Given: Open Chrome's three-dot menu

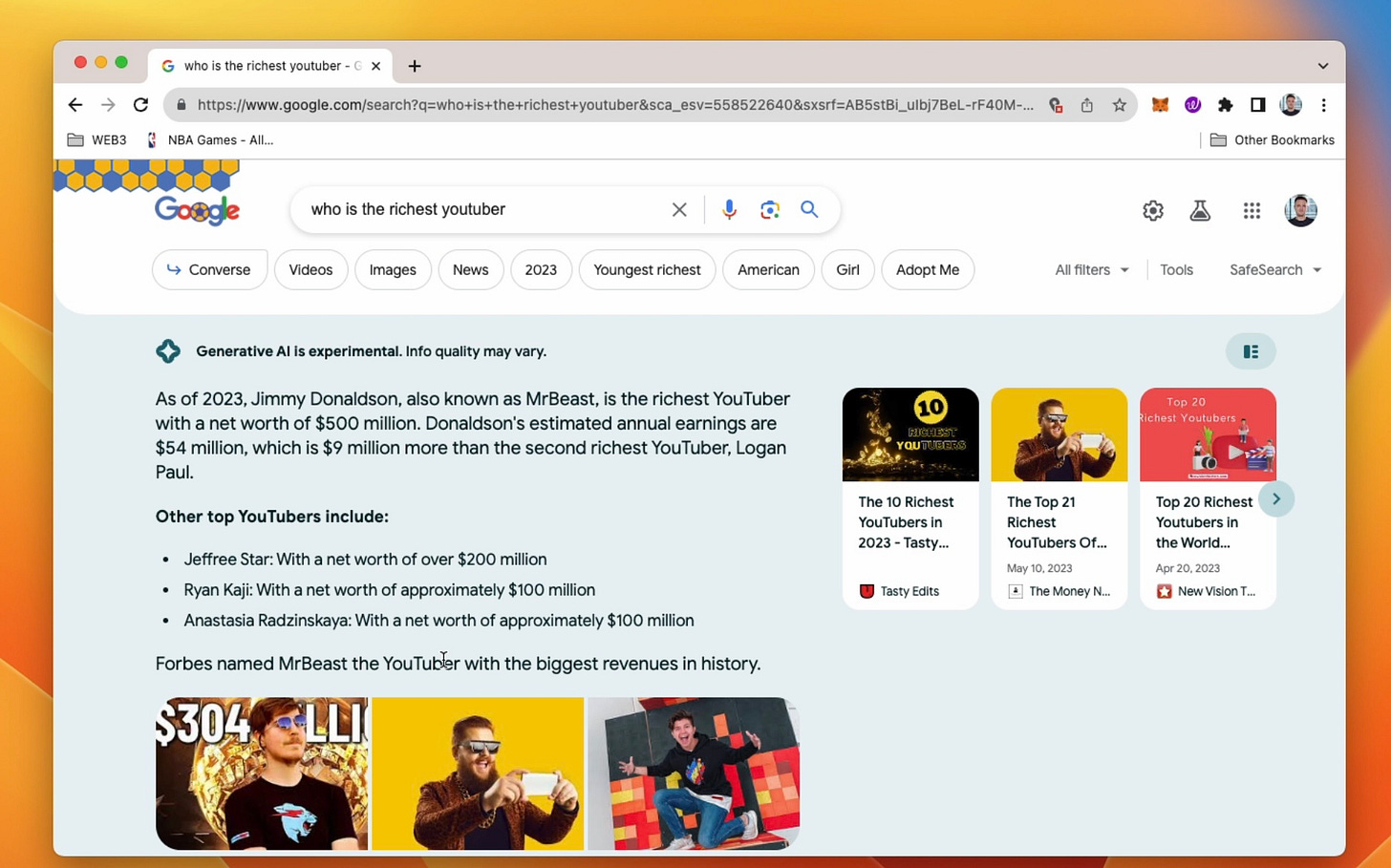Looking at the screenshot, I should click(x=1324, y=105).
